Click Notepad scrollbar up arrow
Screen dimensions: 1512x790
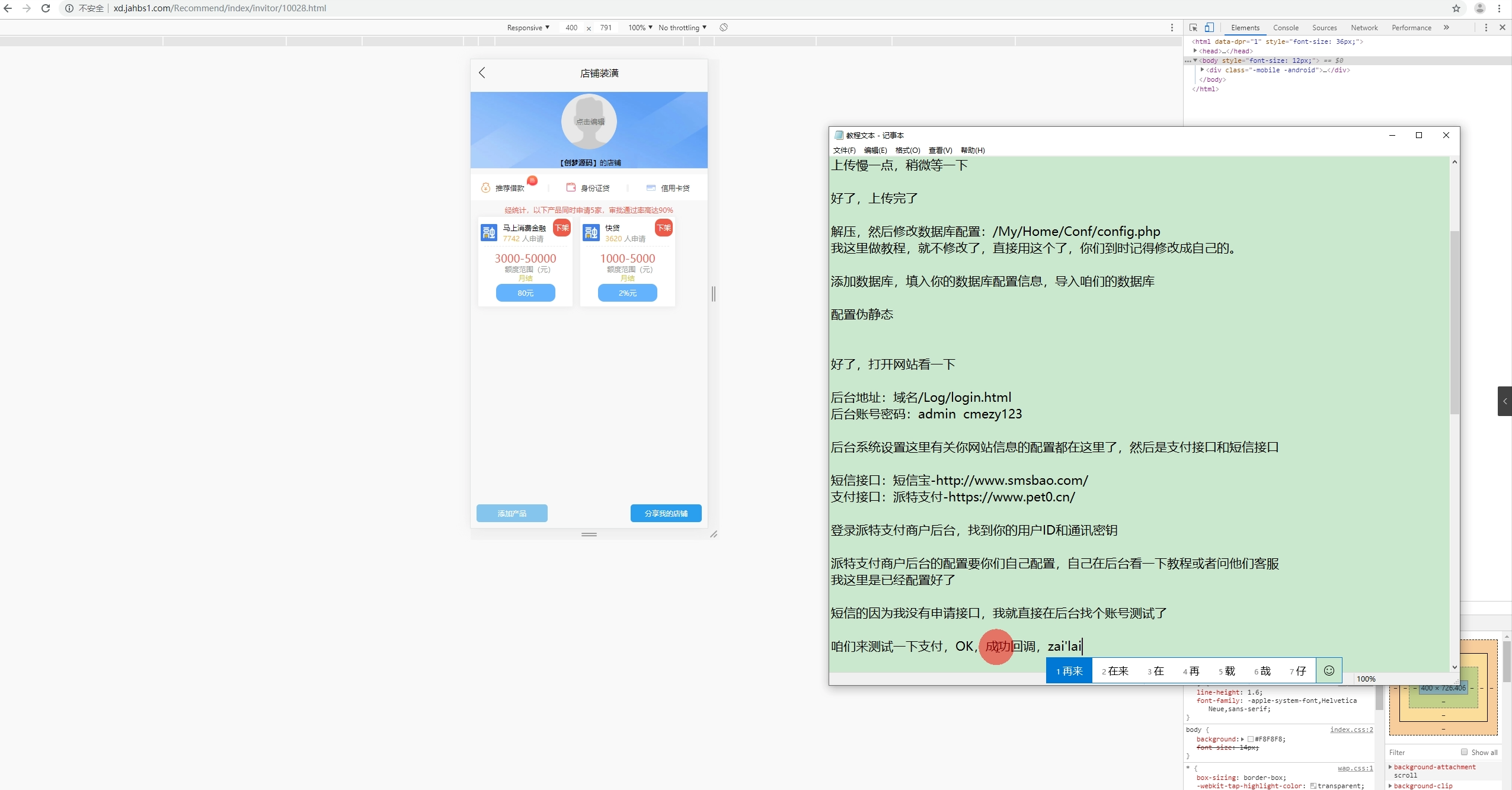1455,162
